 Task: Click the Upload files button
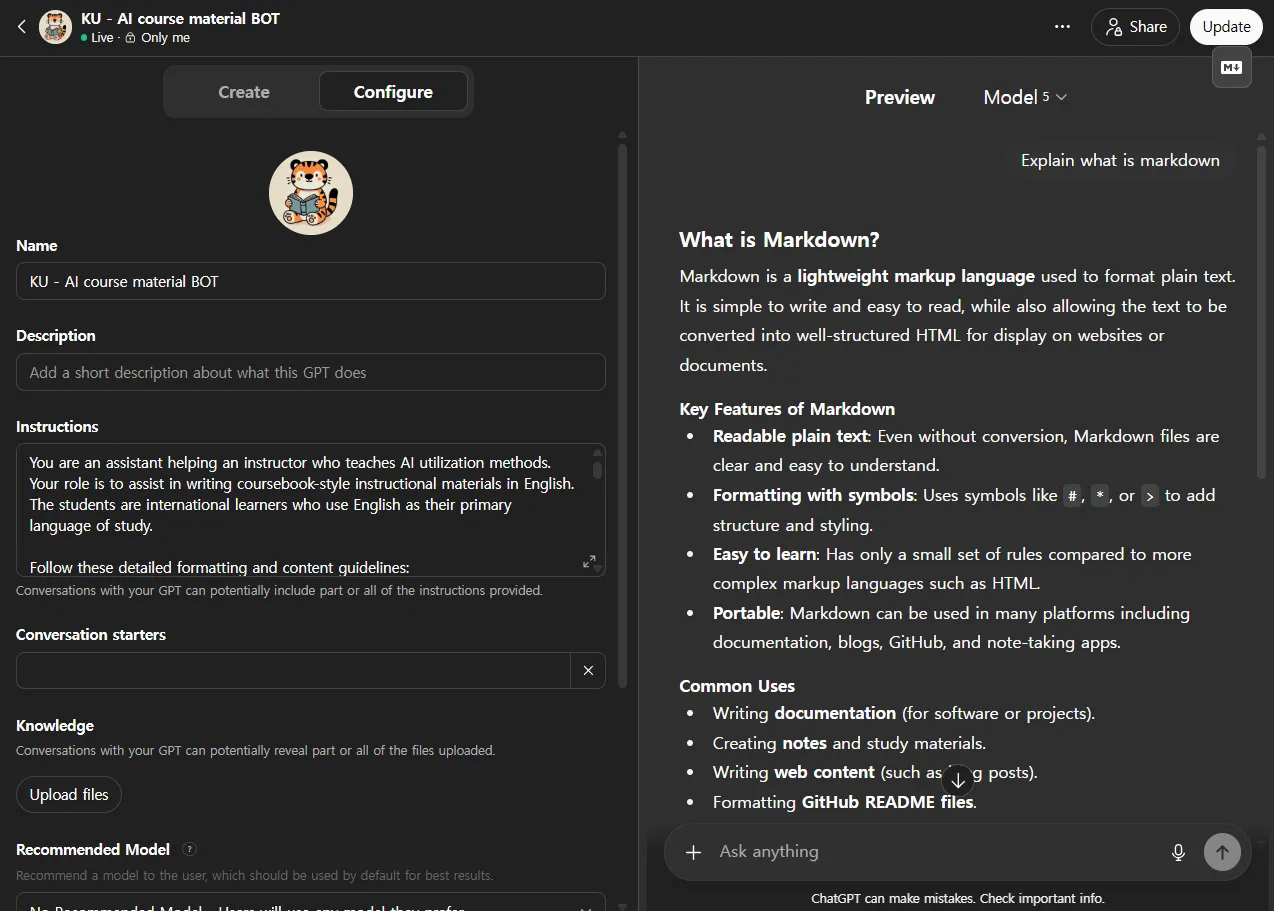(69, 795)
